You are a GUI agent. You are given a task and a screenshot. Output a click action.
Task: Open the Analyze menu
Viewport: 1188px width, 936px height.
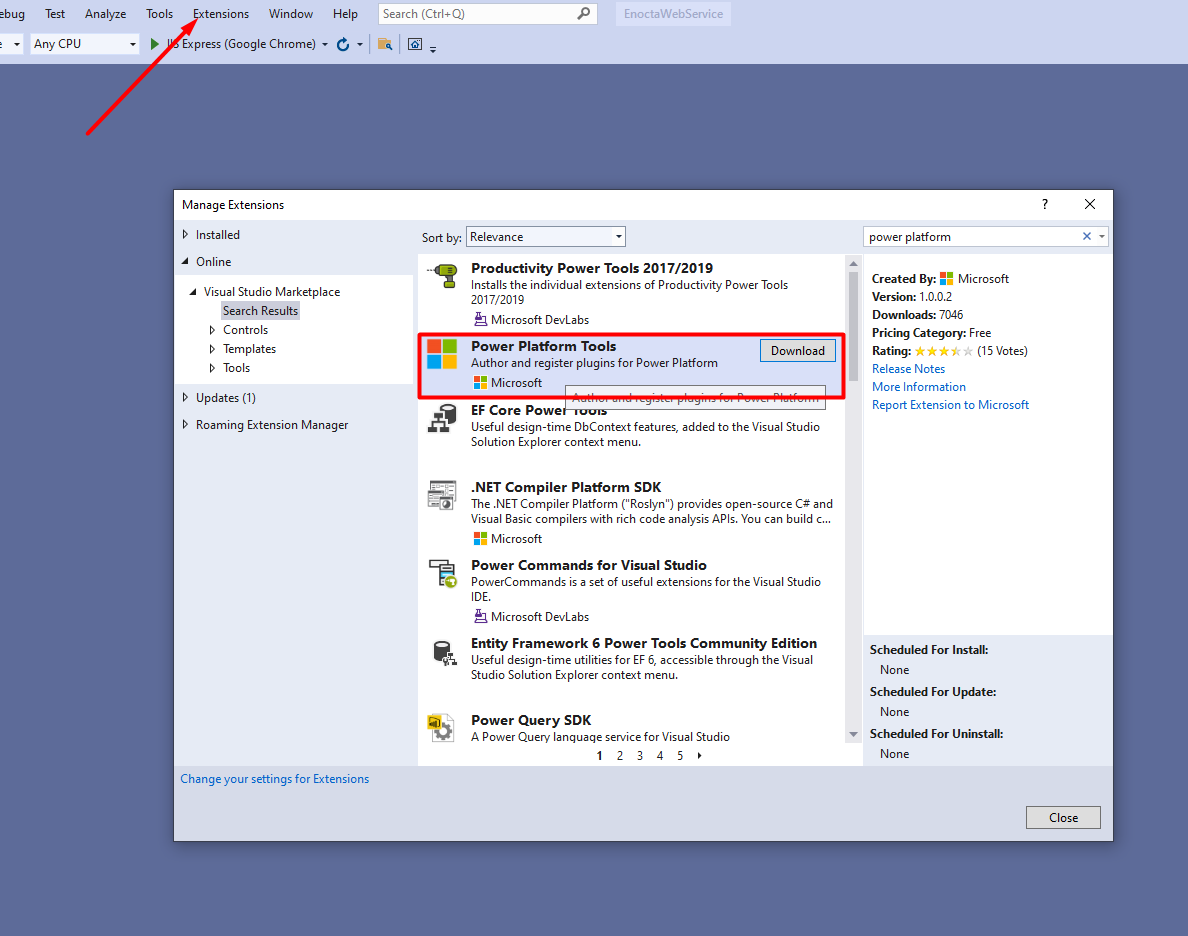105,14
